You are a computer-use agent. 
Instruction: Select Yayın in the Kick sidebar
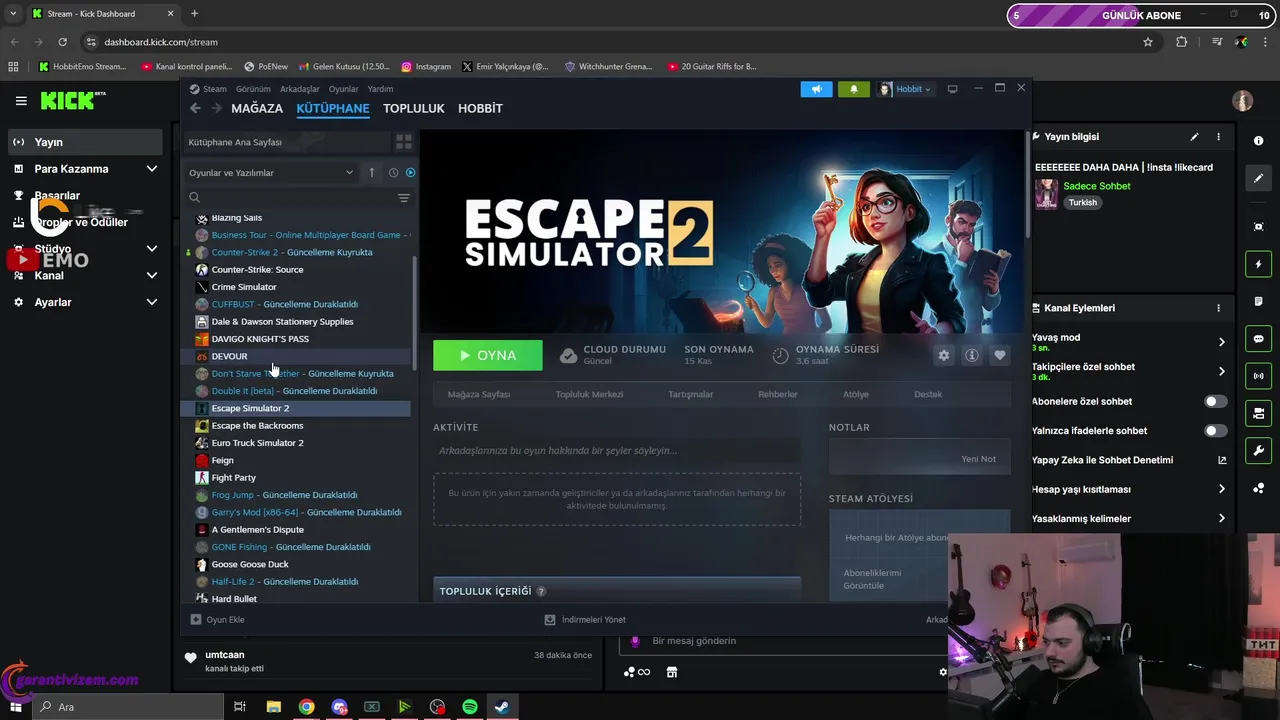click(x=86, y=142)
